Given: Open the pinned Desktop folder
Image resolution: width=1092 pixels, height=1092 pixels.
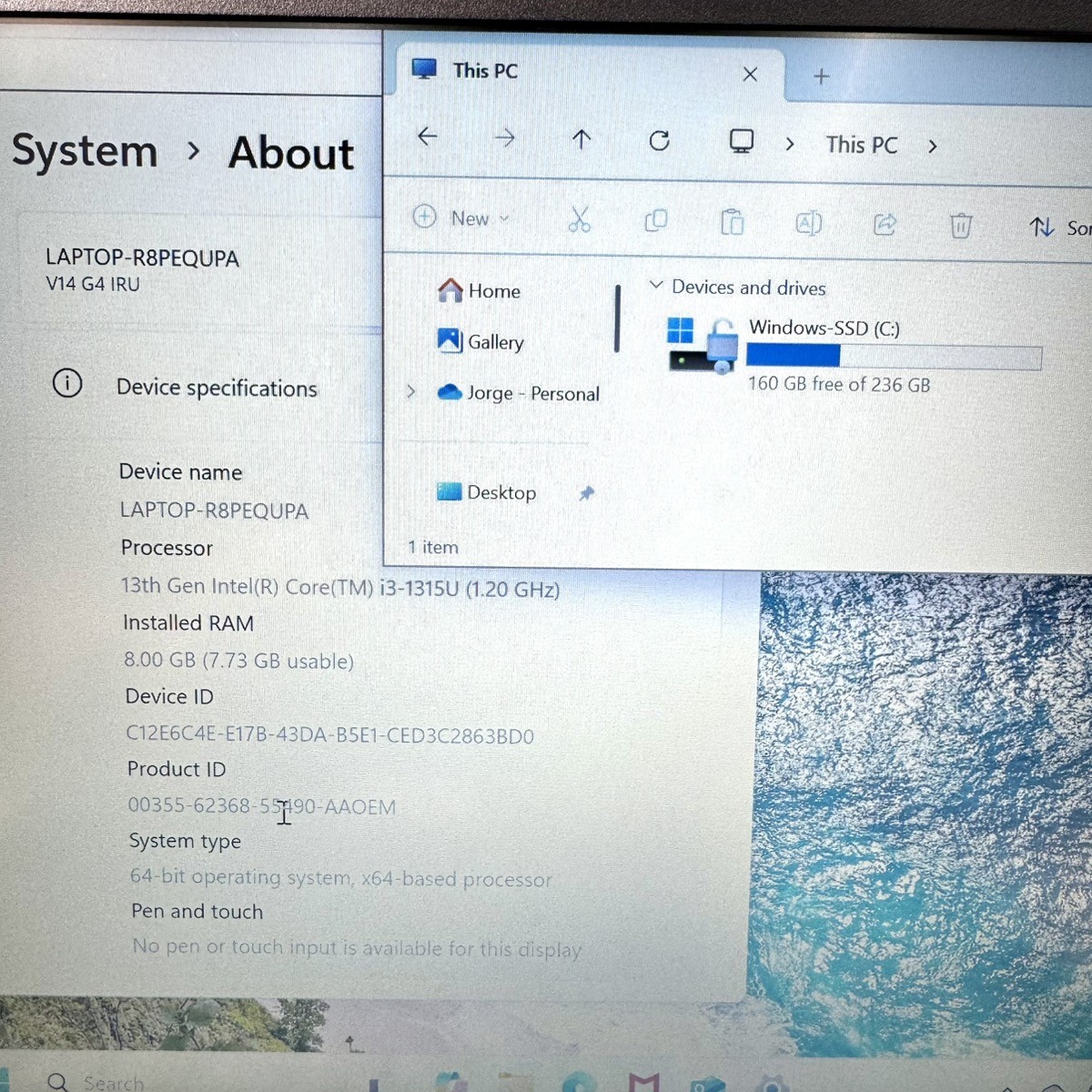Looking at the screenshot, I should (487, 492).
